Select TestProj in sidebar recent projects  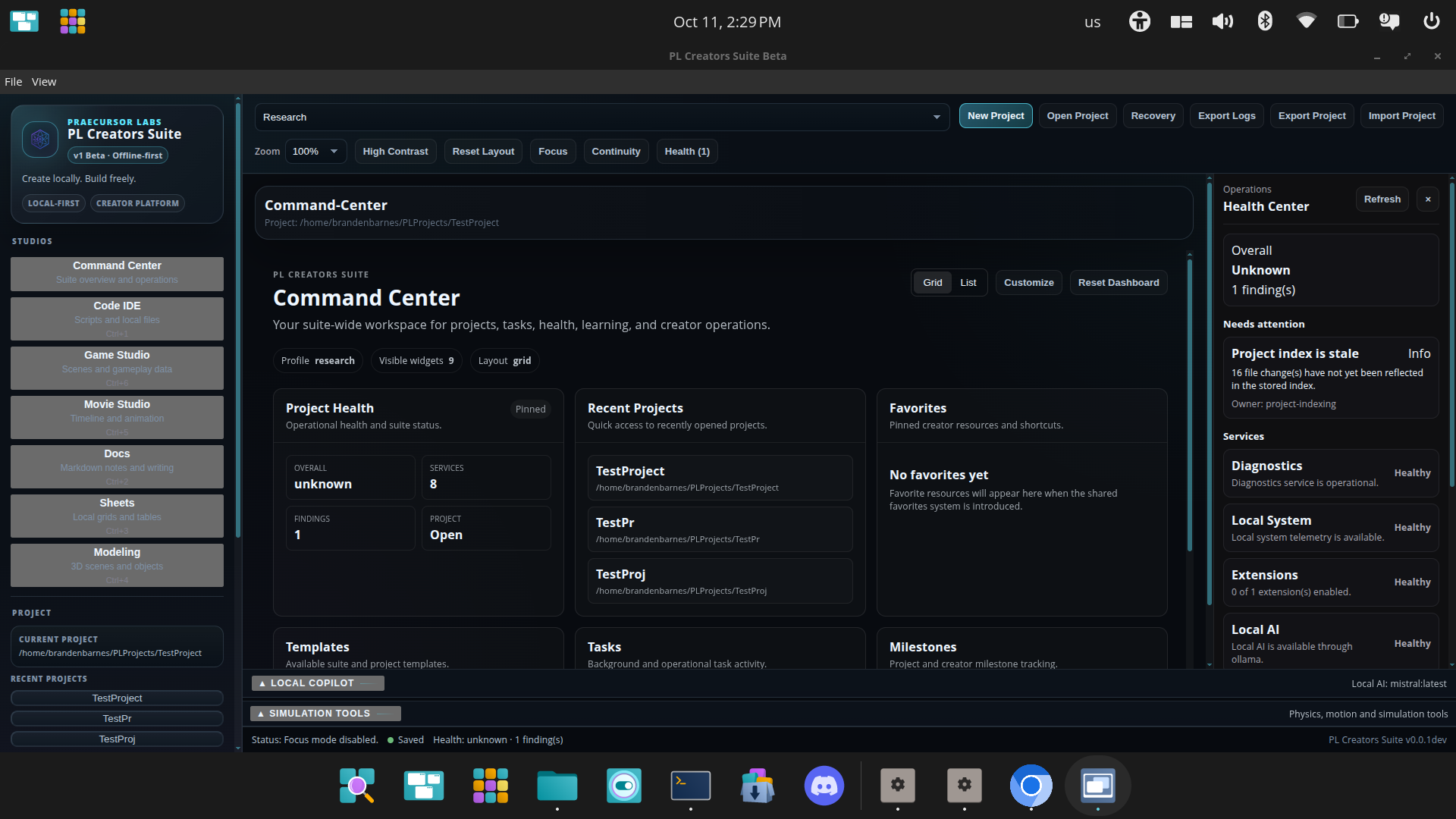(117, 739)
